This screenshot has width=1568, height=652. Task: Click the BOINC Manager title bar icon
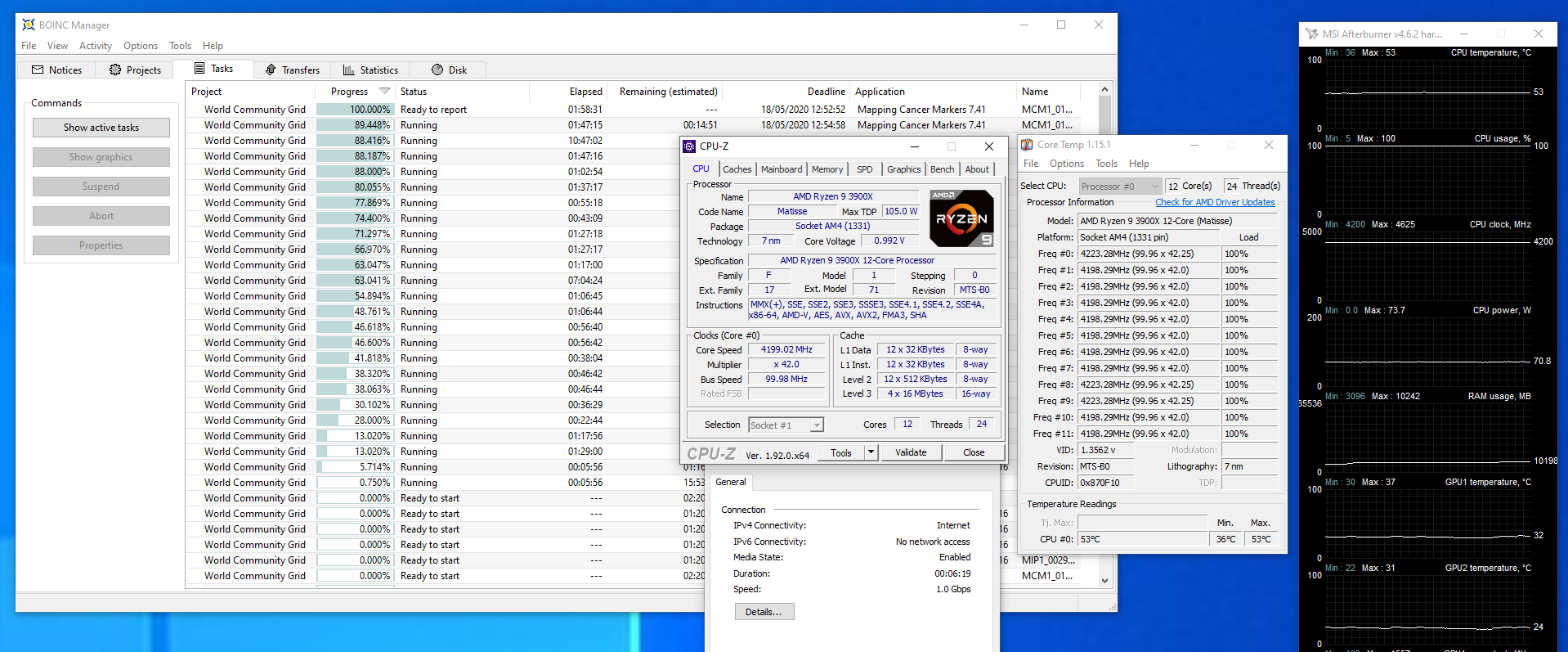coord(29,25)
